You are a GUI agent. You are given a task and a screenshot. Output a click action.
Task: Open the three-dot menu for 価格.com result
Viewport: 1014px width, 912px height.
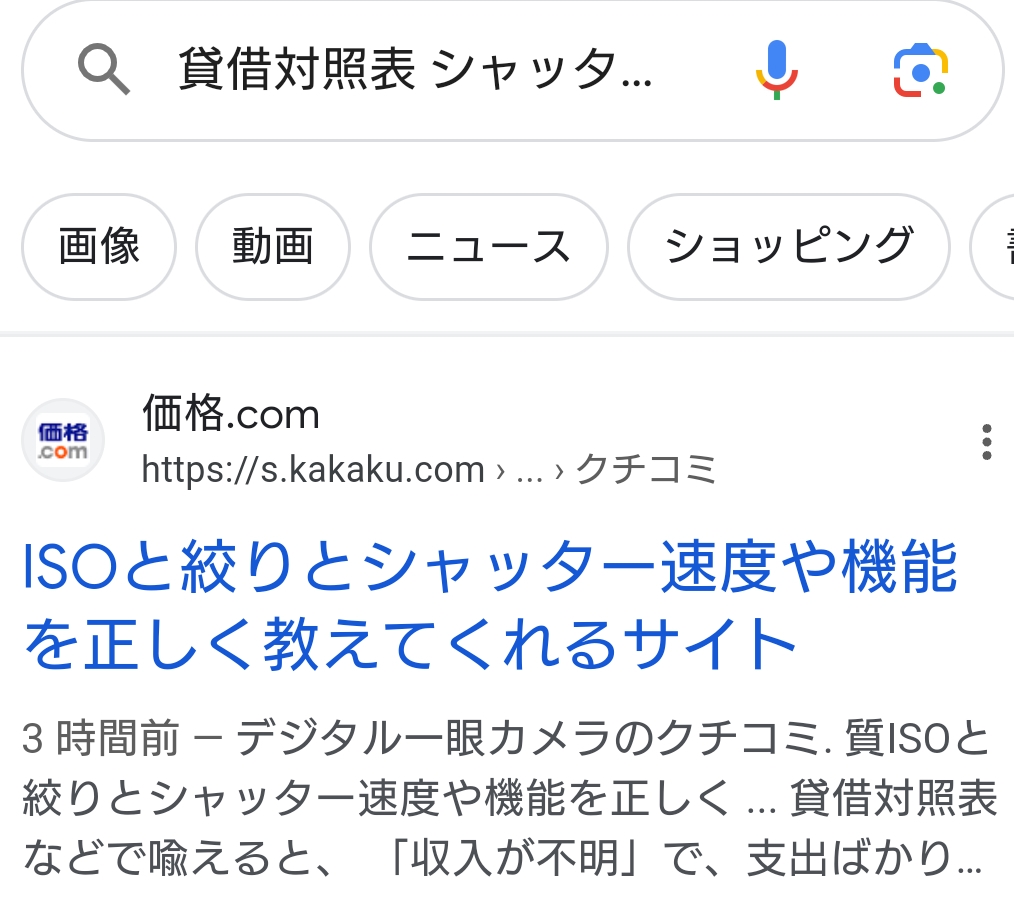tap(986, 441)
